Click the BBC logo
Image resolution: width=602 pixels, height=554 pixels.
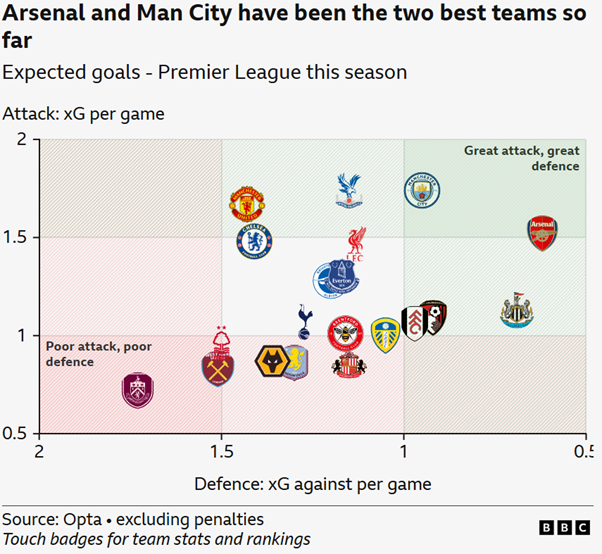(x=564, y=527)
